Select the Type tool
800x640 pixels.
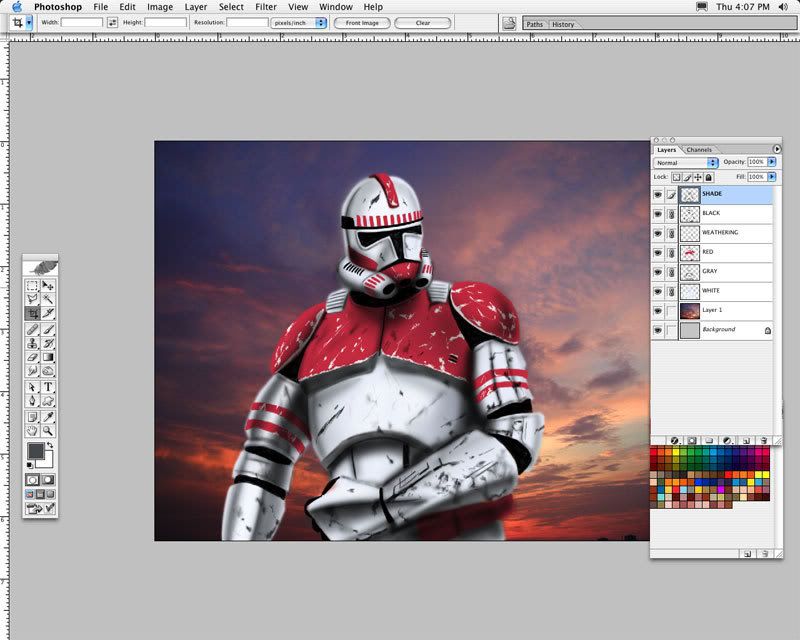(48, 387)
